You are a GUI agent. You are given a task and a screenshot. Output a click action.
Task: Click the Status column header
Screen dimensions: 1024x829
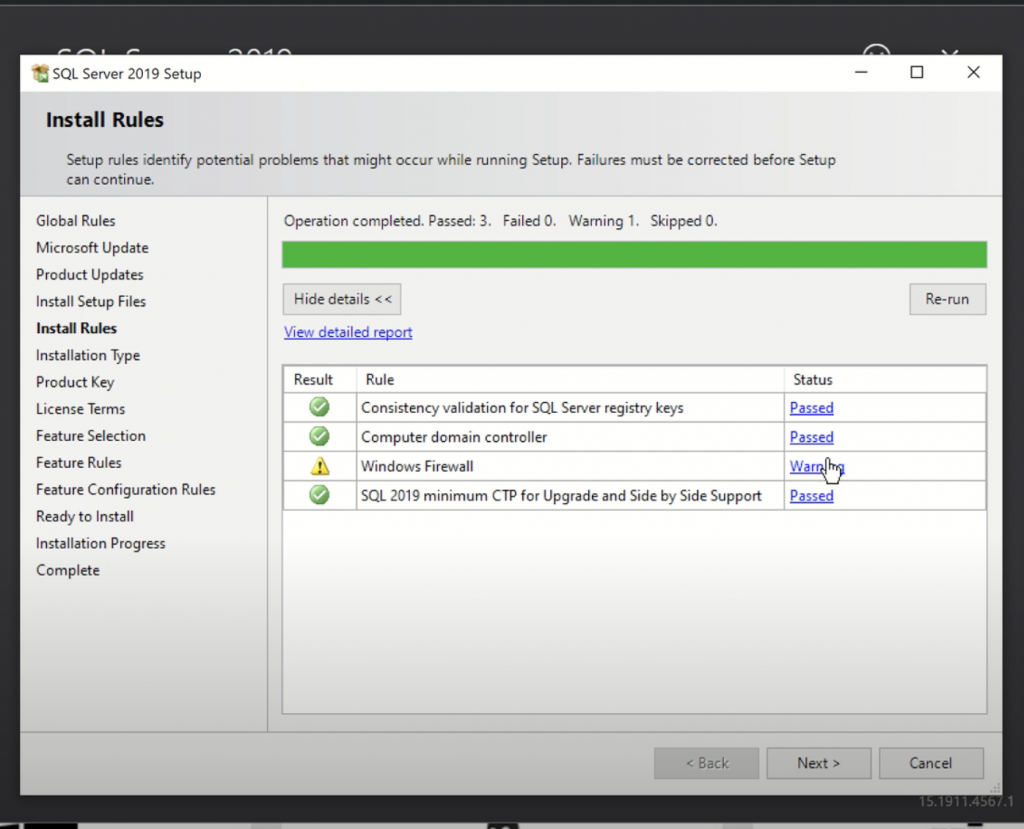[x=812, y=380]
